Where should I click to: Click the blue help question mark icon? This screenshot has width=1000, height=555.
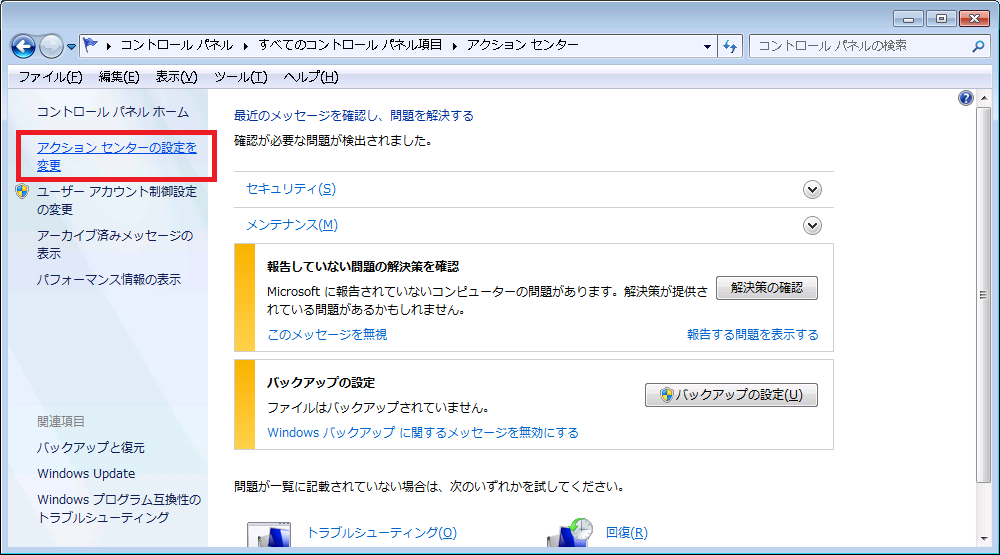click(x=965, y=98)
